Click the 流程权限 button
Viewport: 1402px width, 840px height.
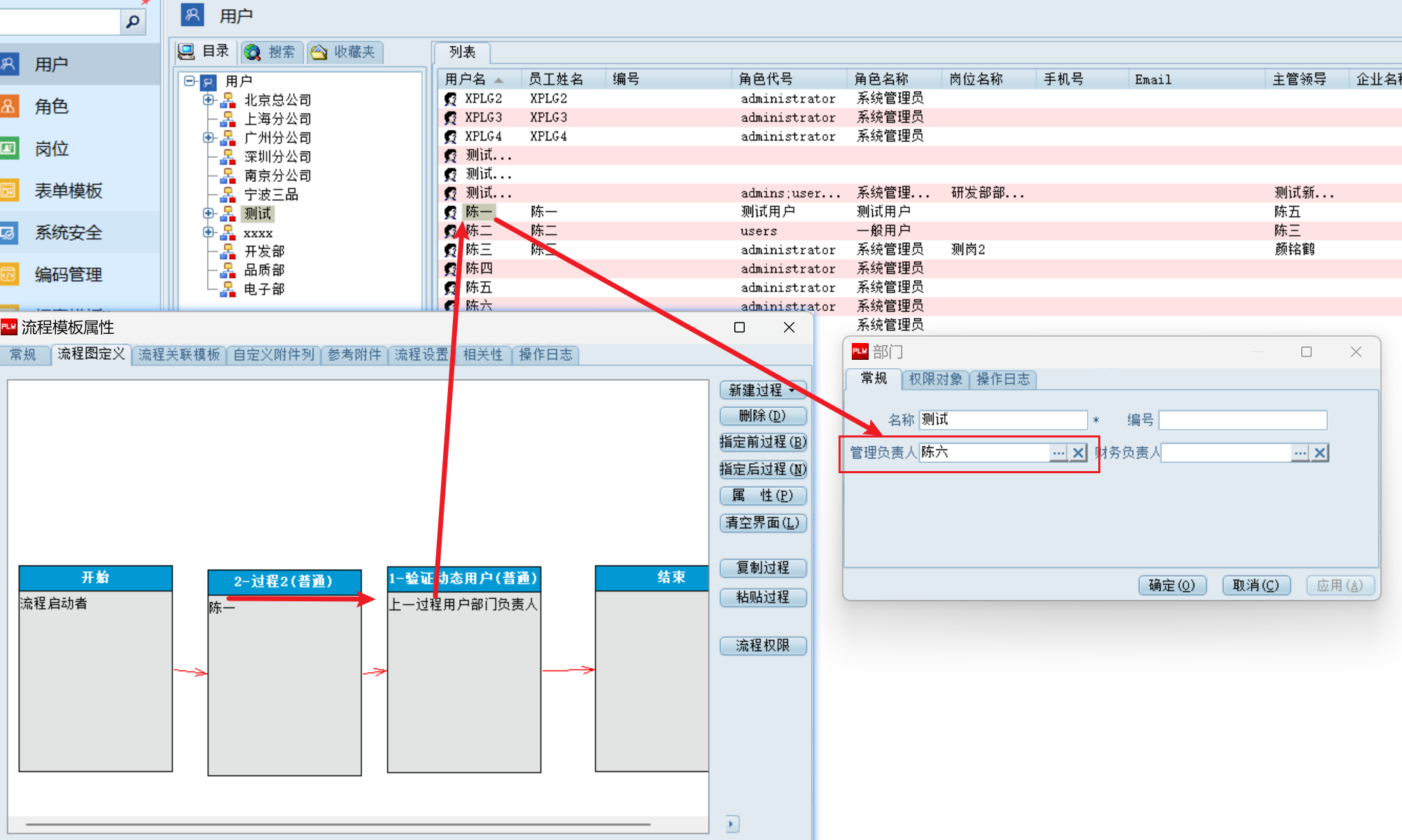(x=763, y=645)
